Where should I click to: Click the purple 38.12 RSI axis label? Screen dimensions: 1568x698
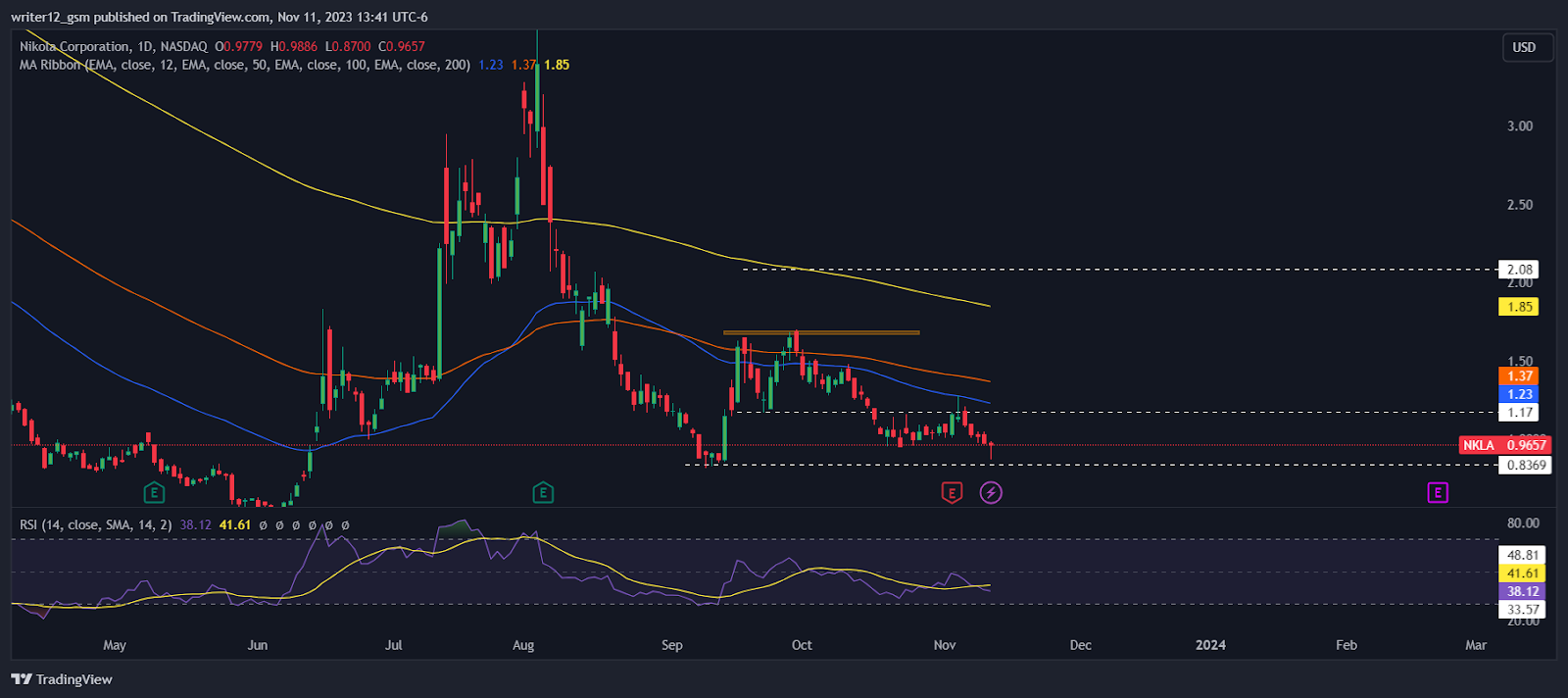1522,591
